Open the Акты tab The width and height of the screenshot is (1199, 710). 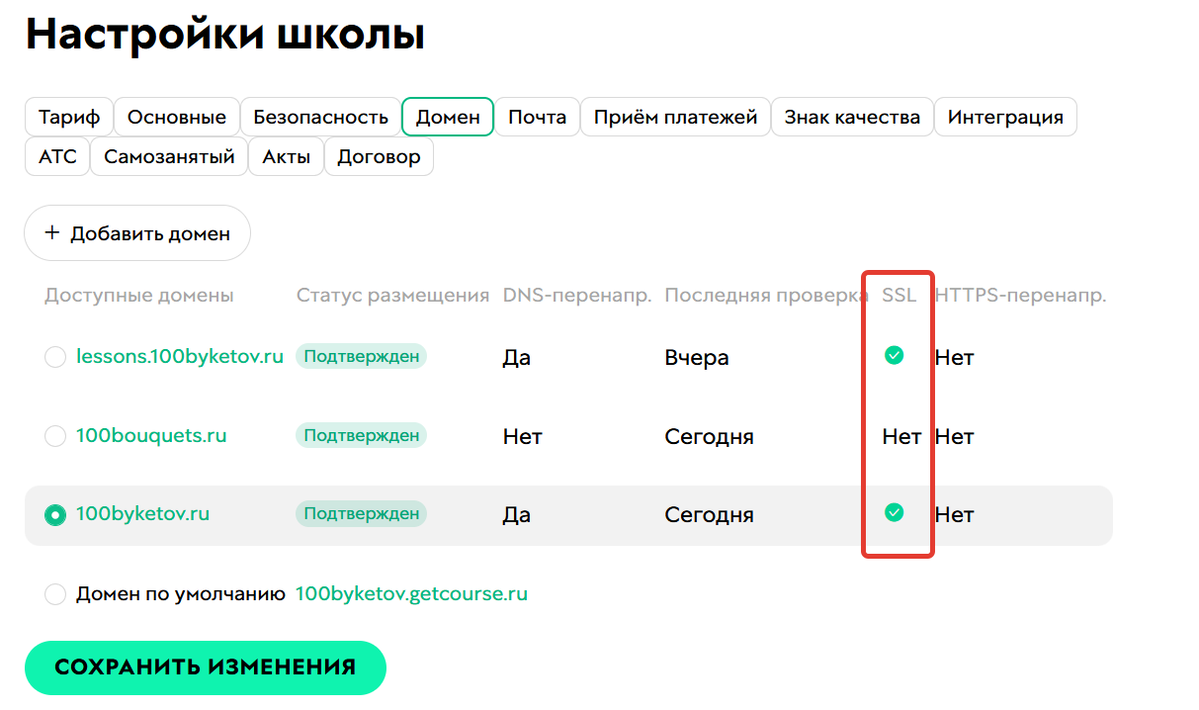point(286,157)
